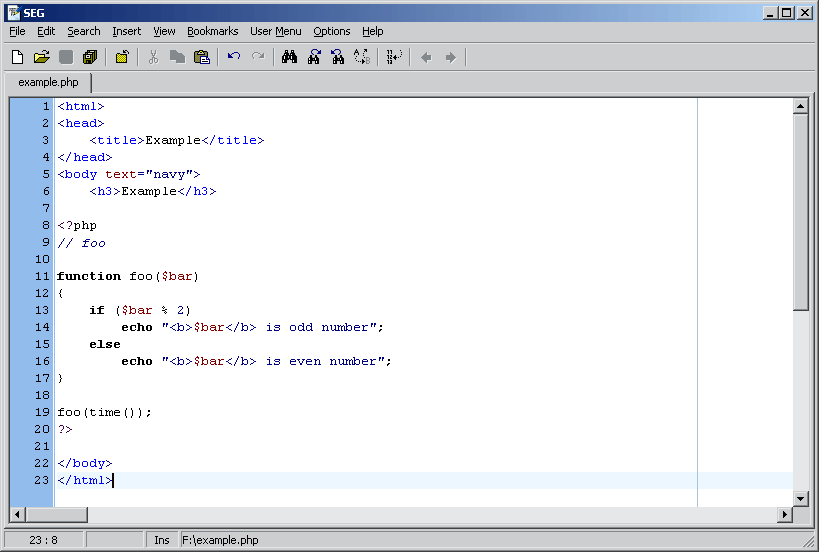The height and width of the screenshot is (552, 819).
Task: Click the SEG application title icon
Action: pyautogui.click(x=14, y=13)
